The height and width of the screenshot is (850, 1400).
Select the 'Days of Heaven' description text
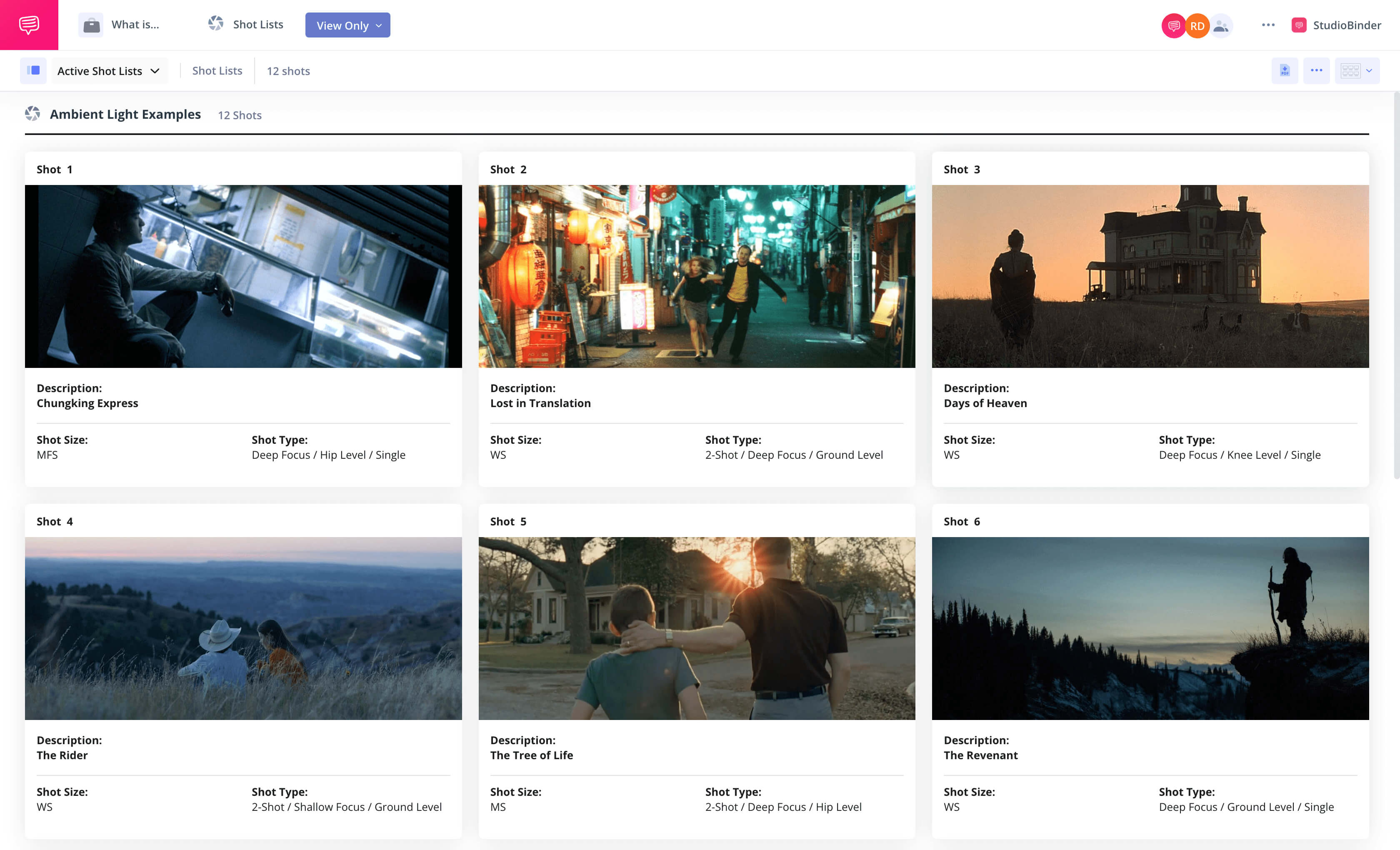pos(985,403)
